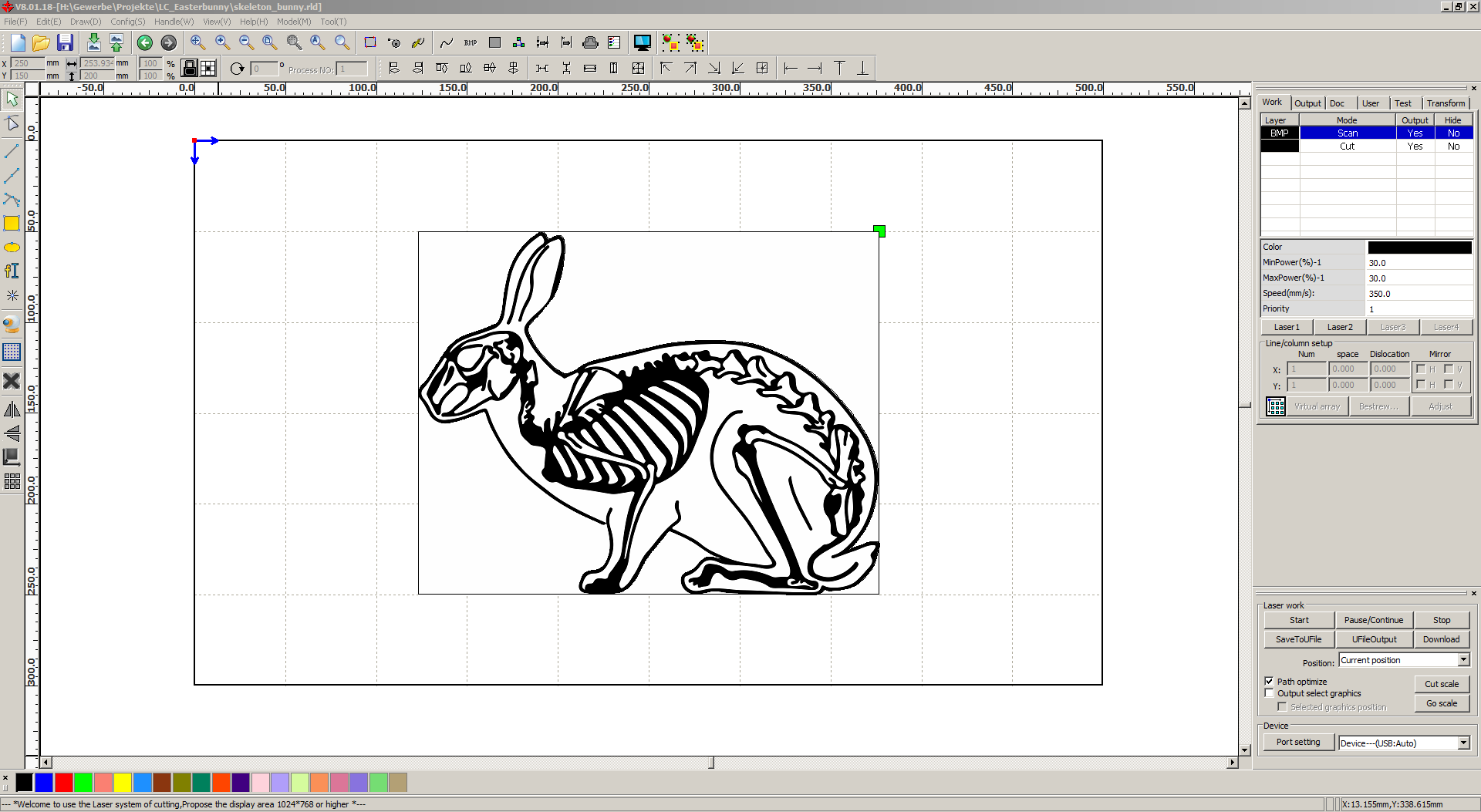The width and height of the screenshot is (1481, 812).
Task: Choose the straight line drawing tool
Action: (x=12, y=151)
